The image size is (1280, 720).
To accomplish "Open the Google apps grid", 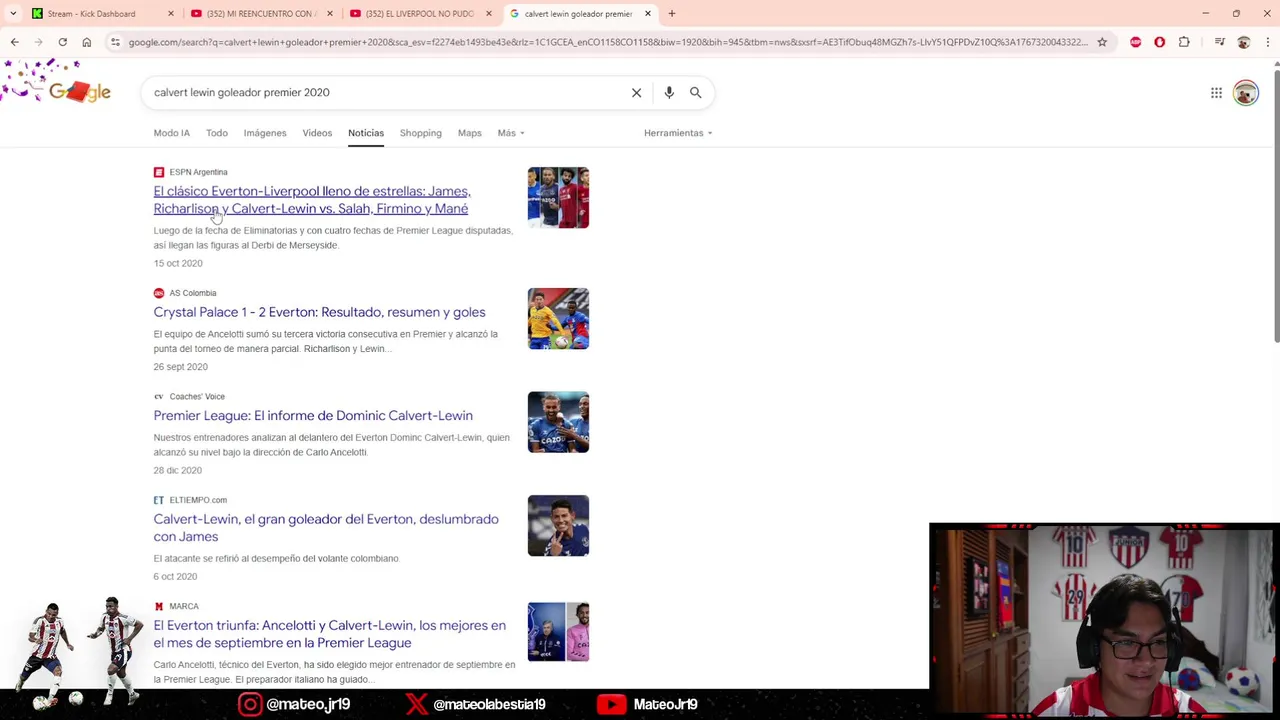I will 1216,93.
